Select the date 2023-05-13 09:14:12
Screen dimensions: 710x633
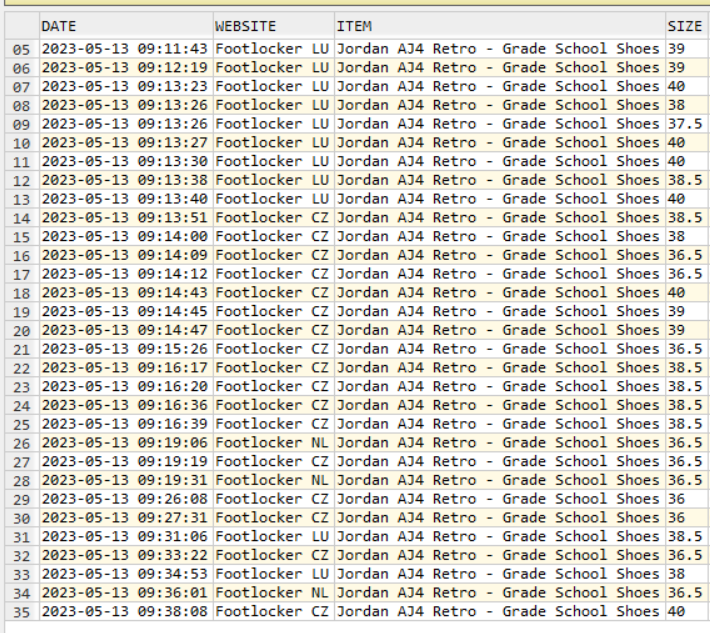point(125,274)
